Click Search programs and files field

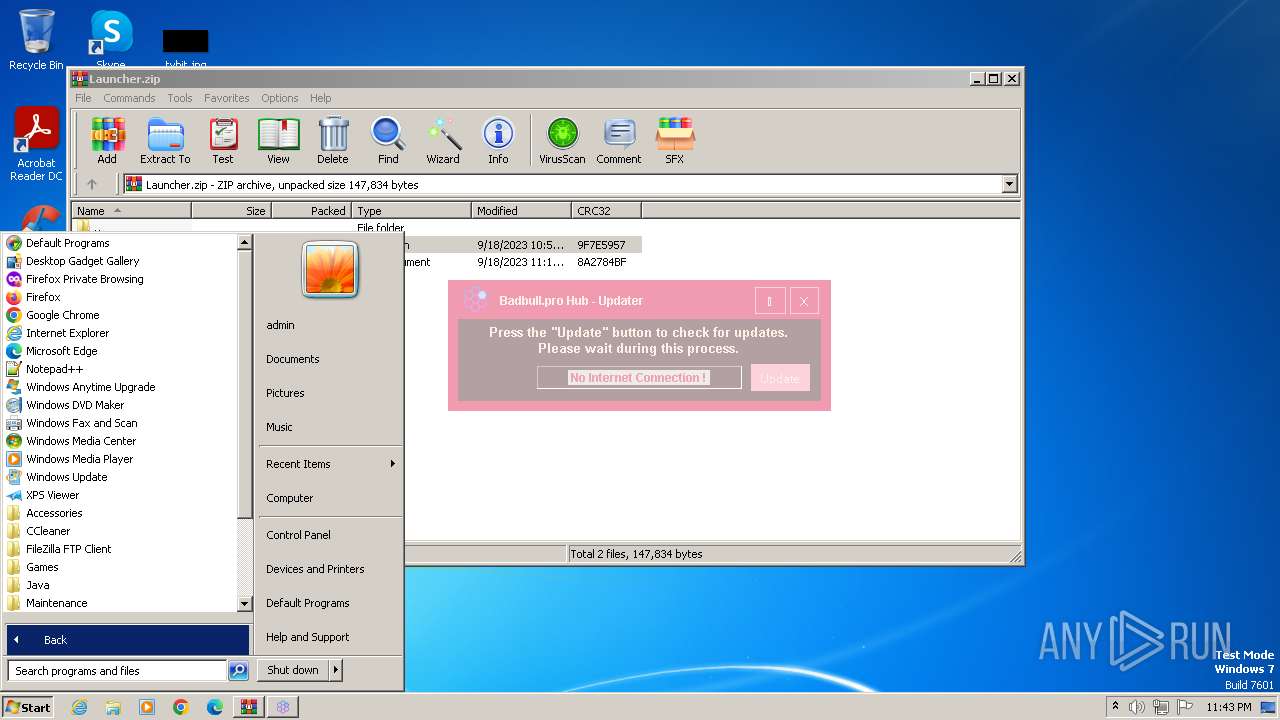pyautogui.click(x=118, y=671)
